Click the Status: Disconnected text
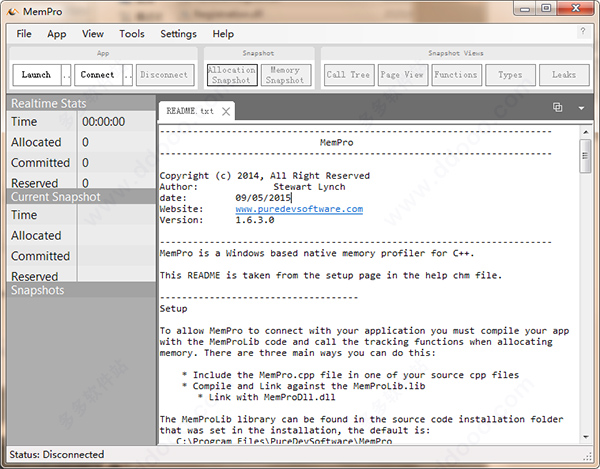This screenshot has height=469, width=600. coord(57,454)
